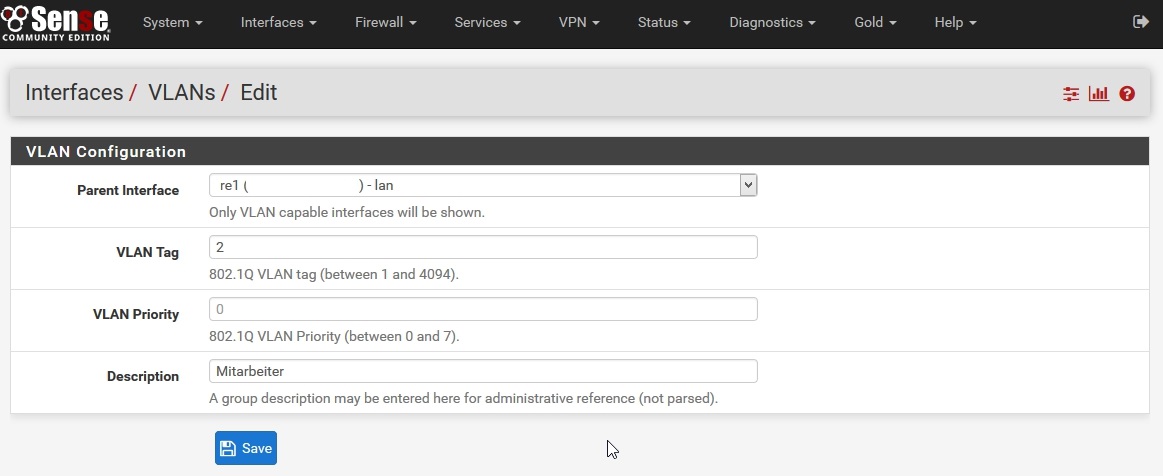Click the Description field containing Mitarbeiter

483,371
